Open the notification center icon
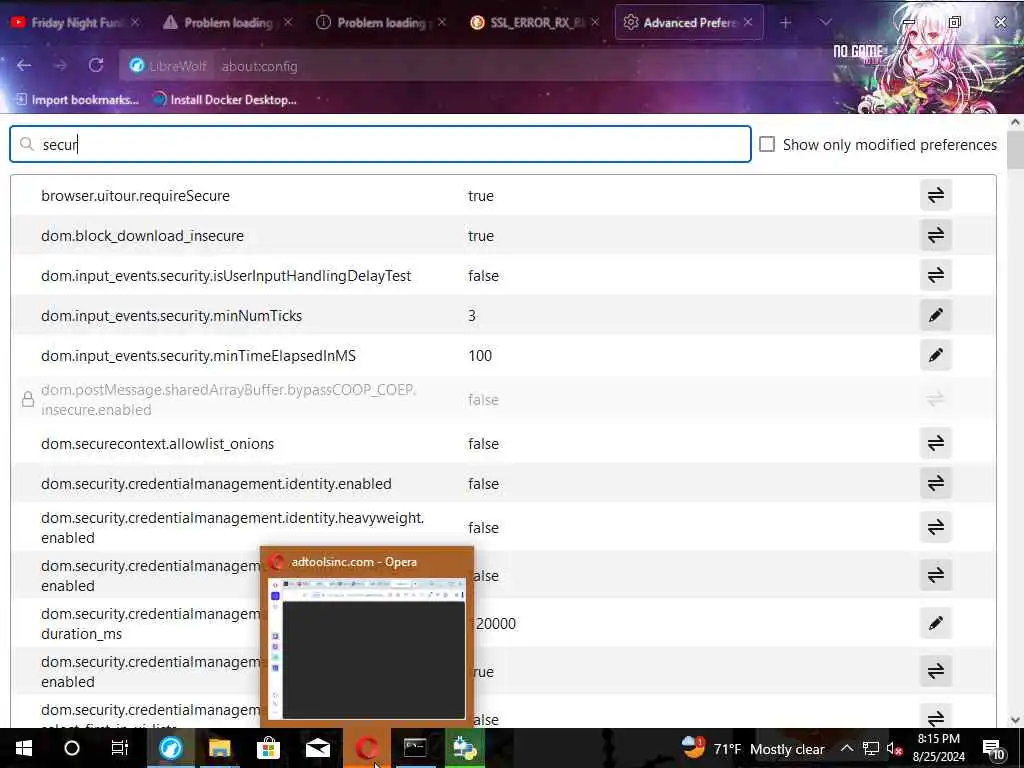 tap(994, 748)
